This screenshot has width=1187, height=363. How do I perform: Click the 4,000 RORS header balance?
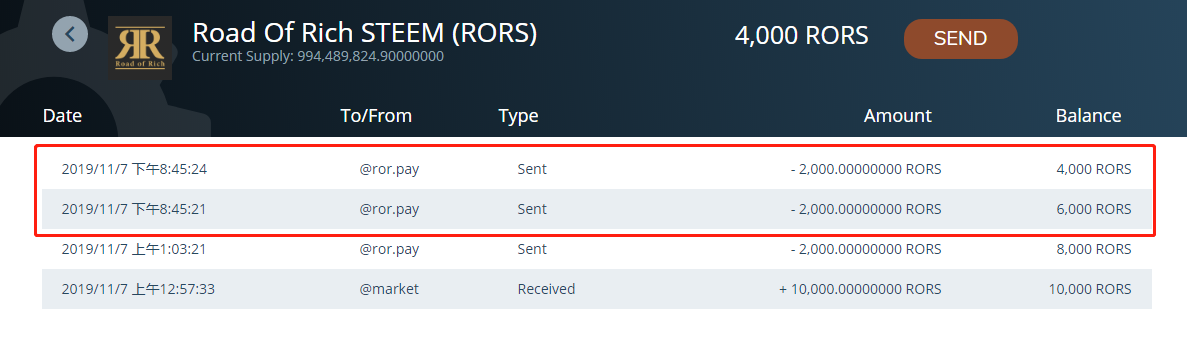click(x=802, y=36)
